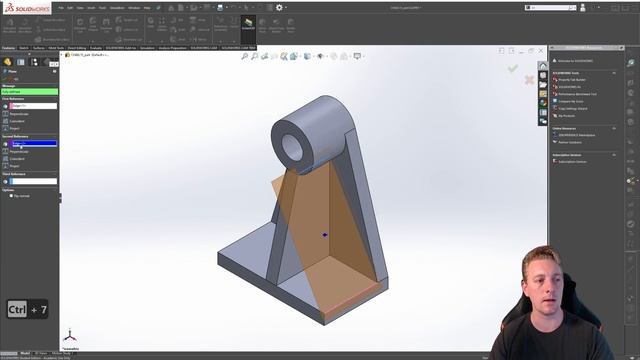640x360 pixels.
Task: Click the Property Tab Builder link
Action: pos(572,80)
